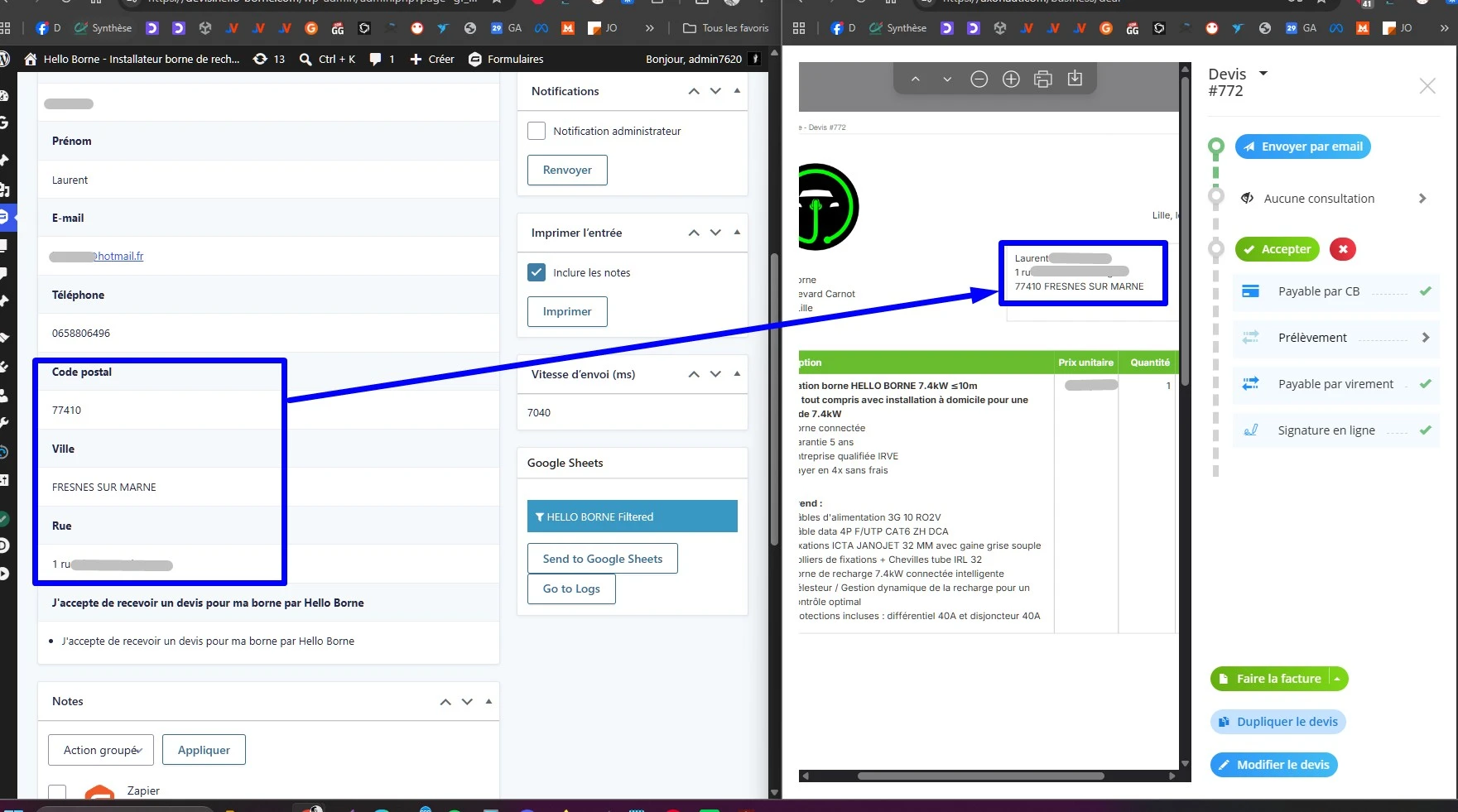Screen dimensions: 1458x812
Task: Click horizontal scrollbar of PDF preview
Action: [981, 776]
